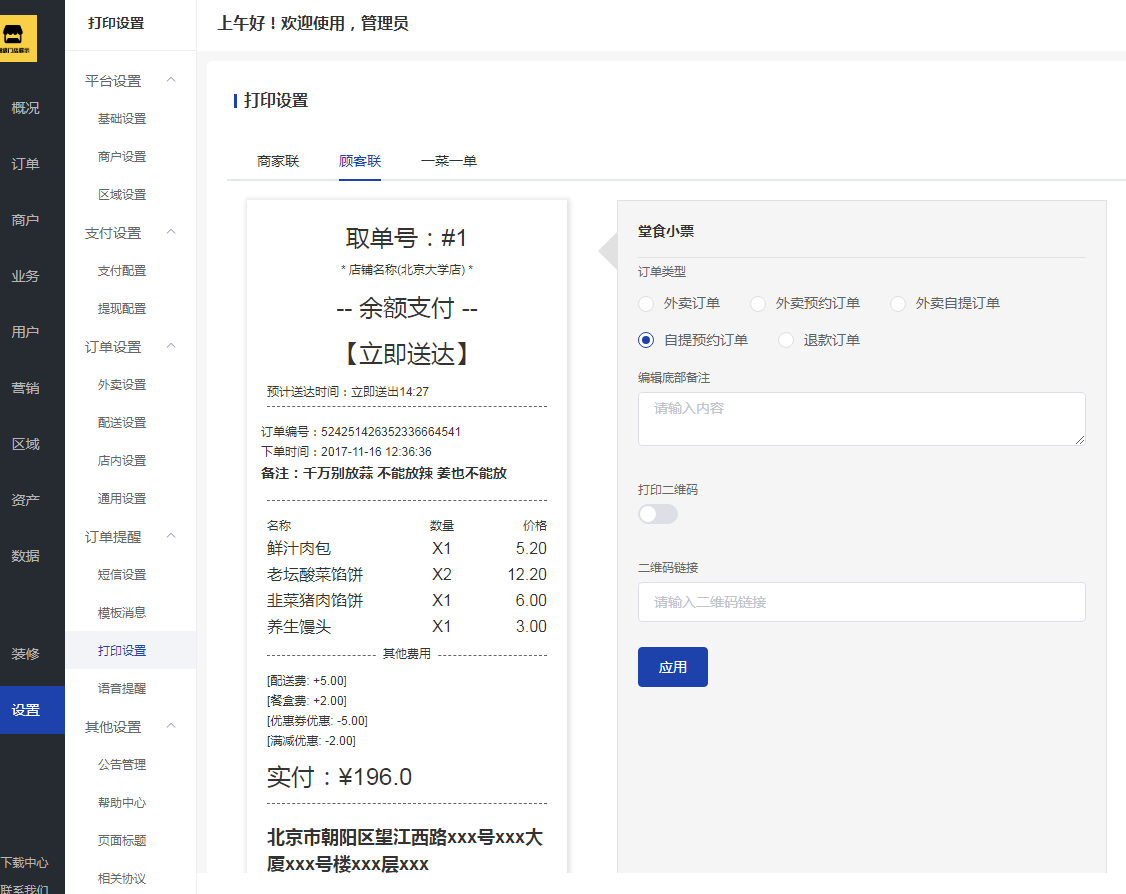Image resolution: width=1126 pixels, height=894 pixels.
Task: Open 用户 in the main sidebar
Action: tap(26, 332)
